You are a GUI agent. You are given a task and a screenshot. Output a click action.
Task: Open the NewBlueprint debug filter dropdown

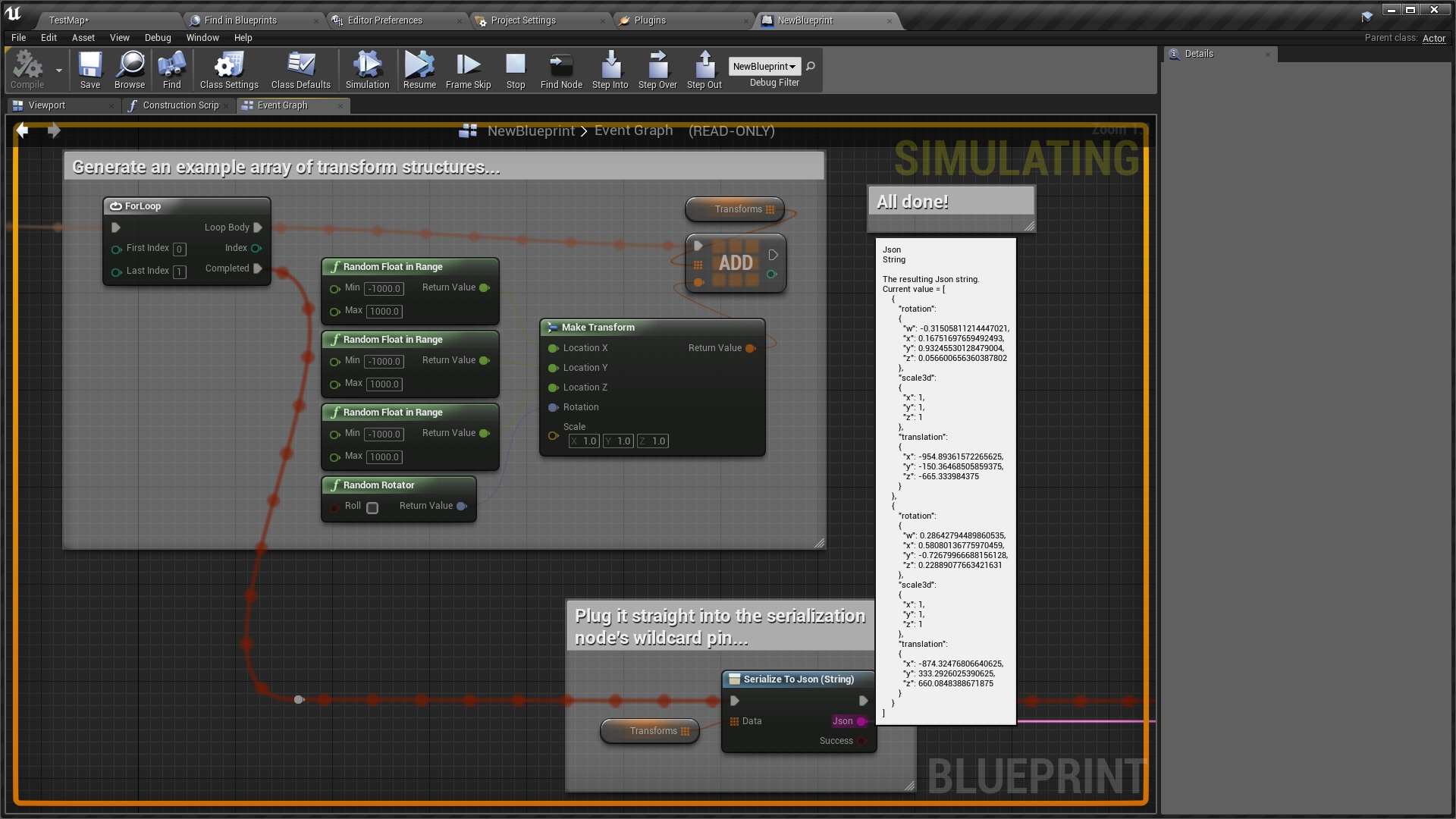(x=764, y=67)
